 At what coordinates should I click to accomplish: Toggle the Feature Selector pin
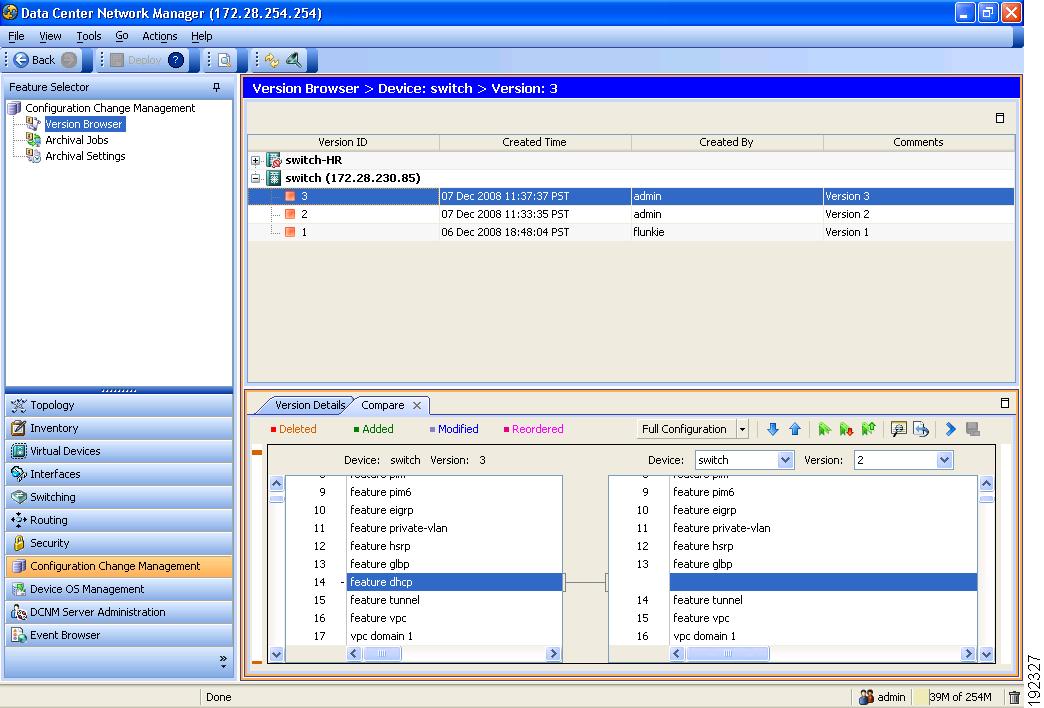coord(217,88)
